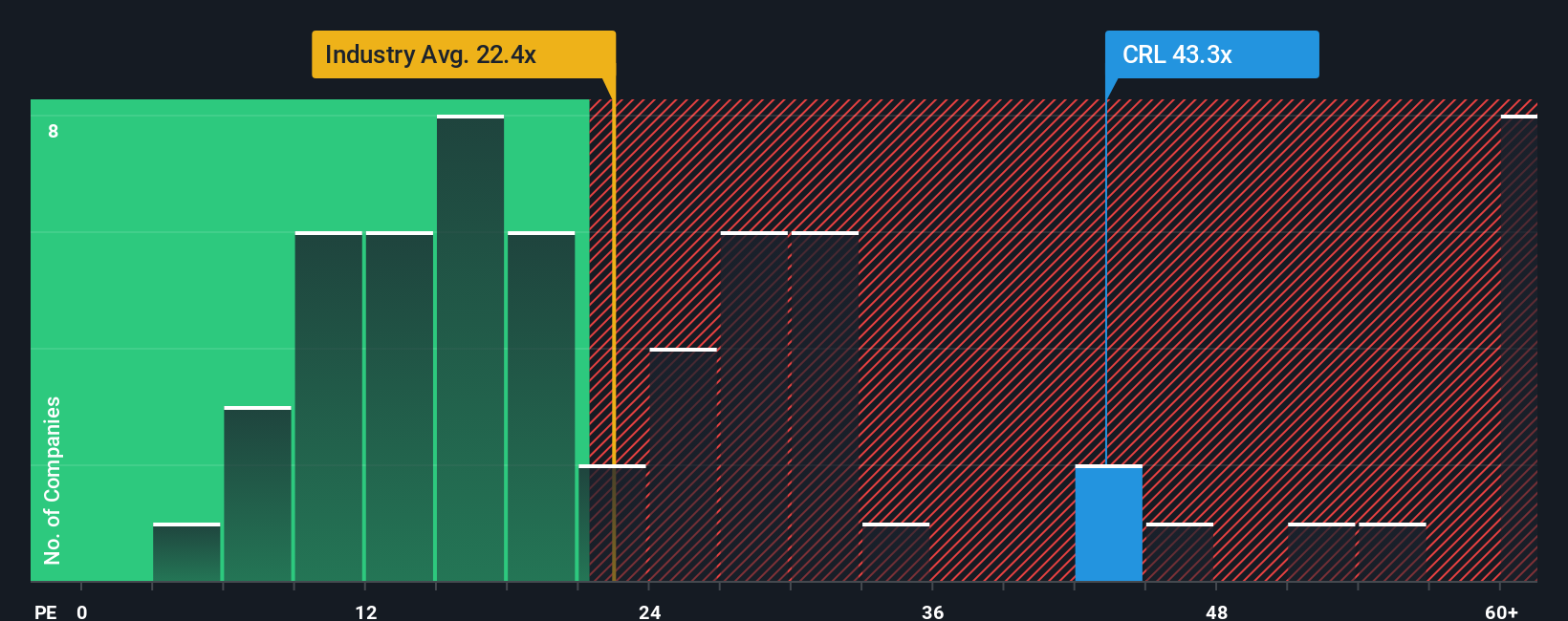Screen dimensions: 1568x621
Task: Click the x-axis label 60+
Action: click(x=1502, y=611)
